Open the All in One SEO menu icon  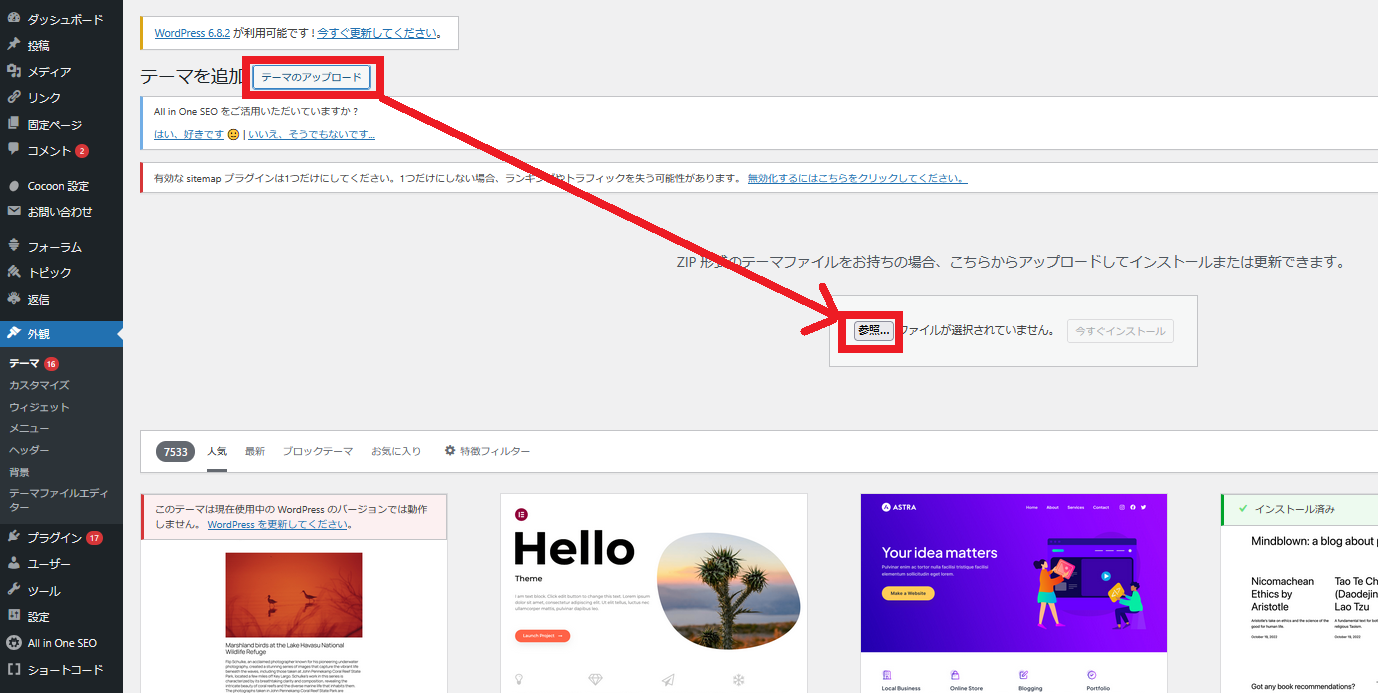14,643
